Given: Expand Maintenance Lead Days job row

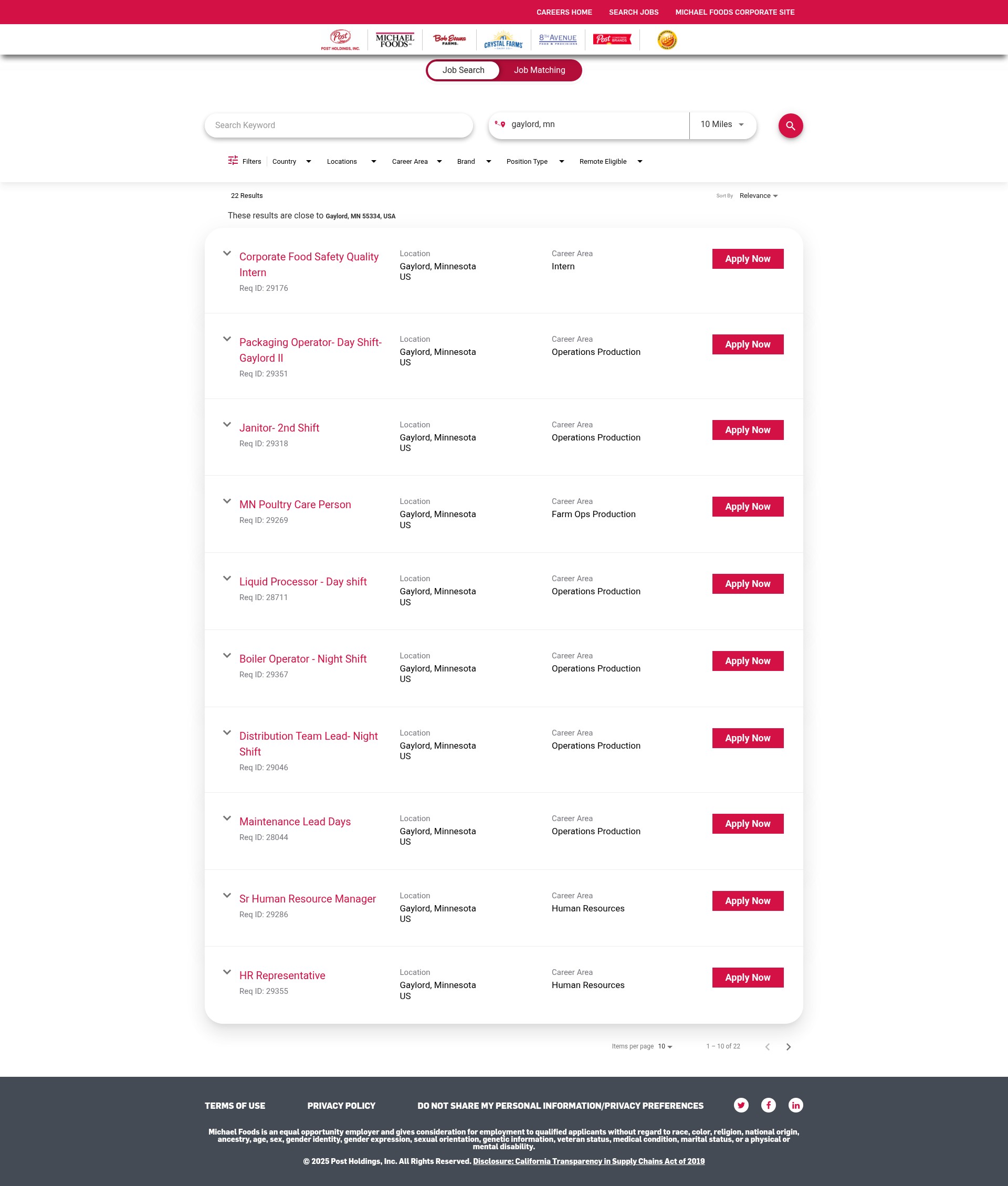Looking at the screenshot, I should point(227,818).
